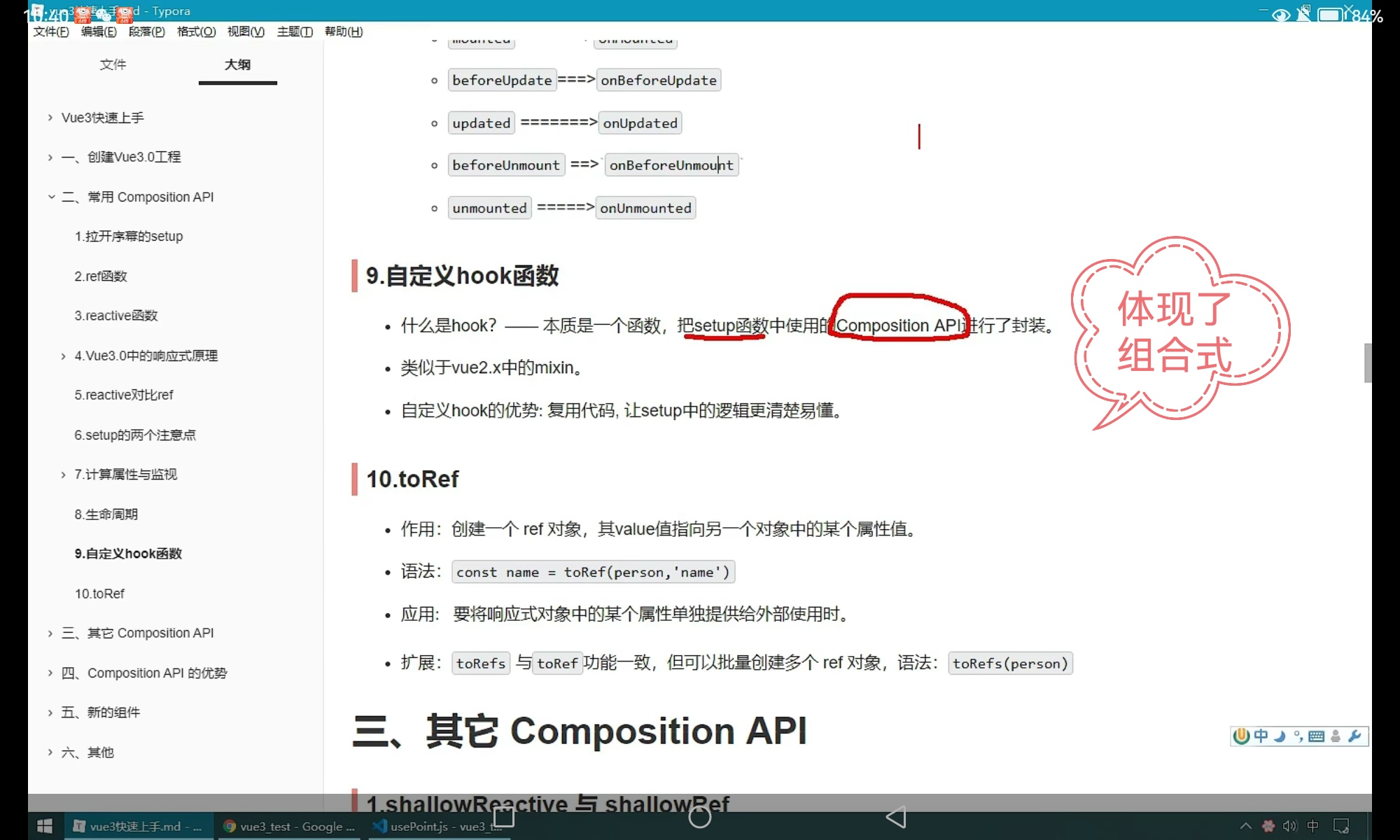This screenshot has width=1400, height=840.
Task: Click the volume speaker icon in system tray
Action: 1289,826
